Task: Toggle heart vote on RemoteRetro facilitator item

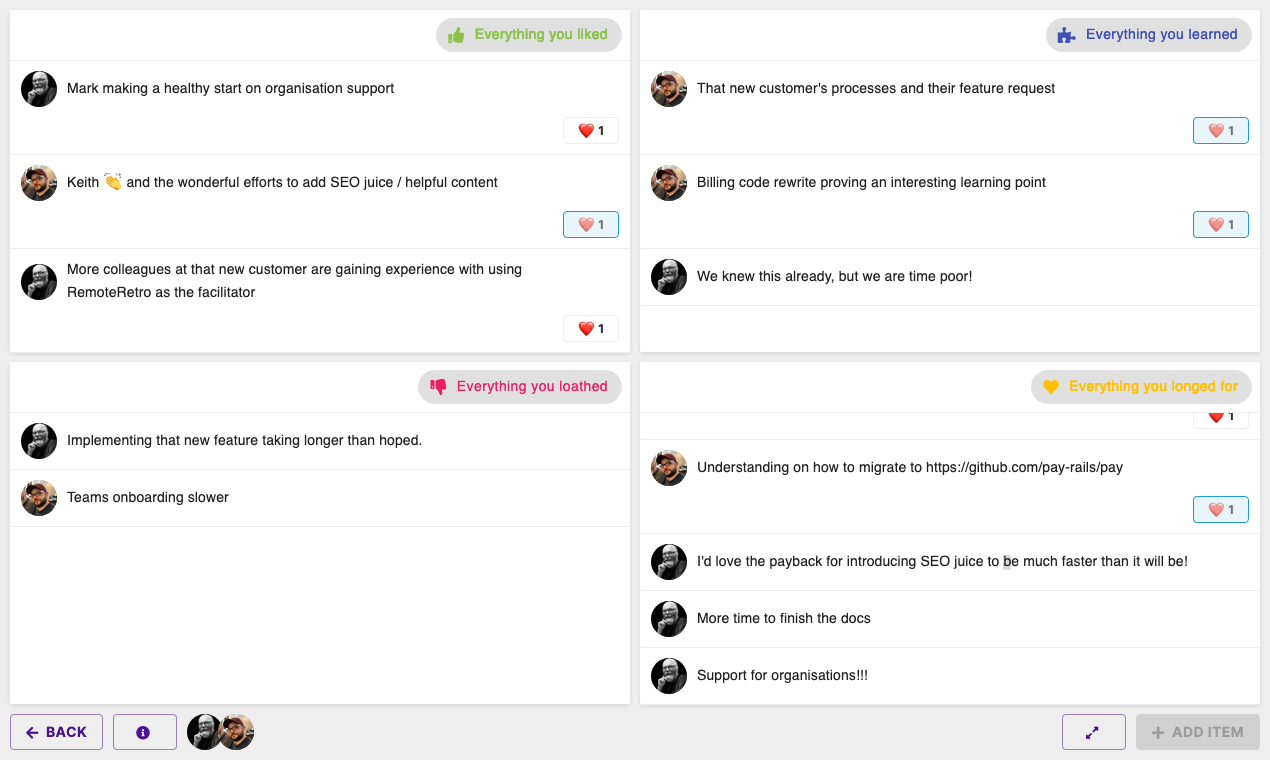Action: point(591,329)
